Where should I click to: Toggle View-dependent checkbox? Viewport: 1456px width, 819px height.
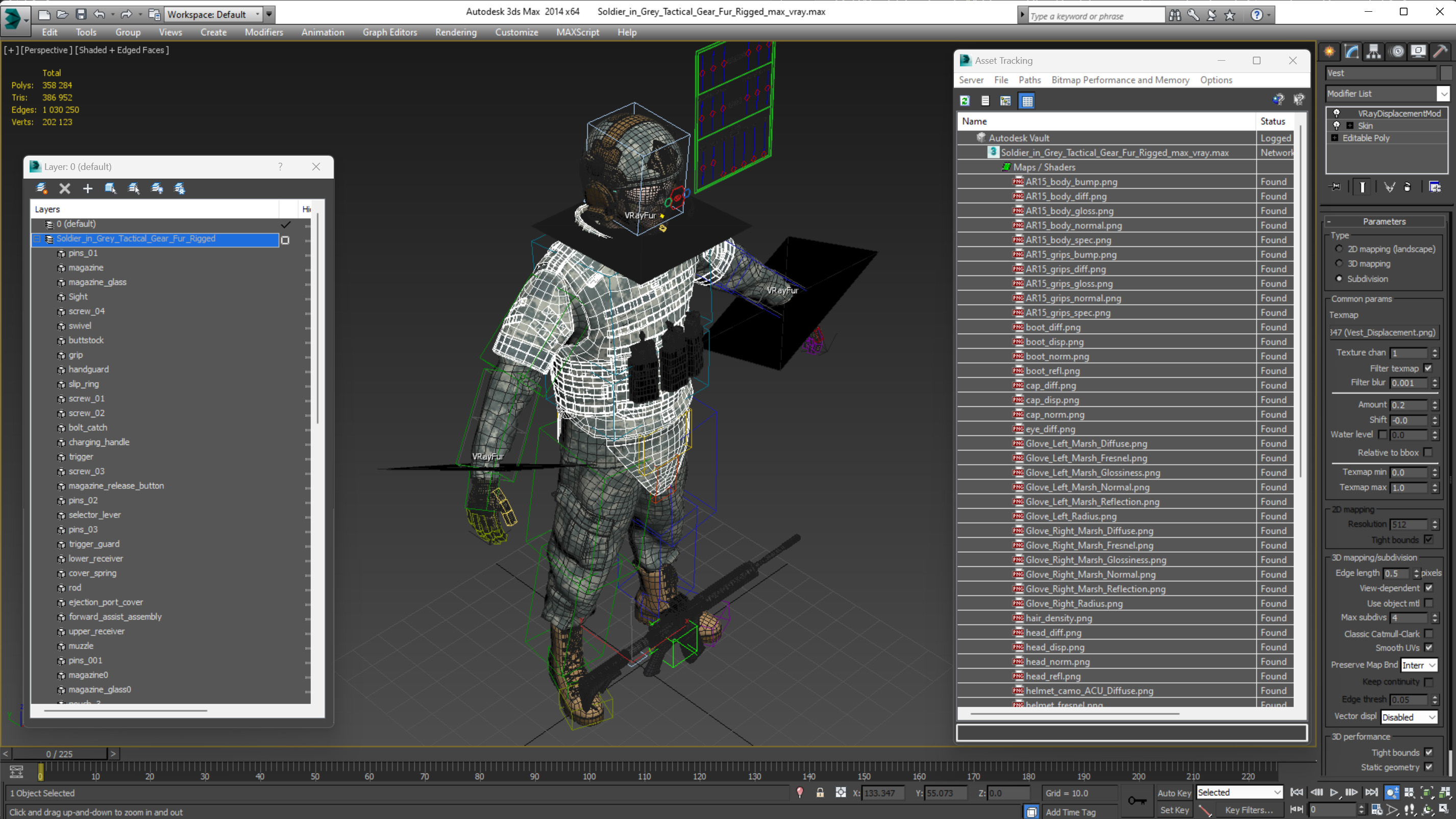pyautogui.click(x=1428, y=588)
